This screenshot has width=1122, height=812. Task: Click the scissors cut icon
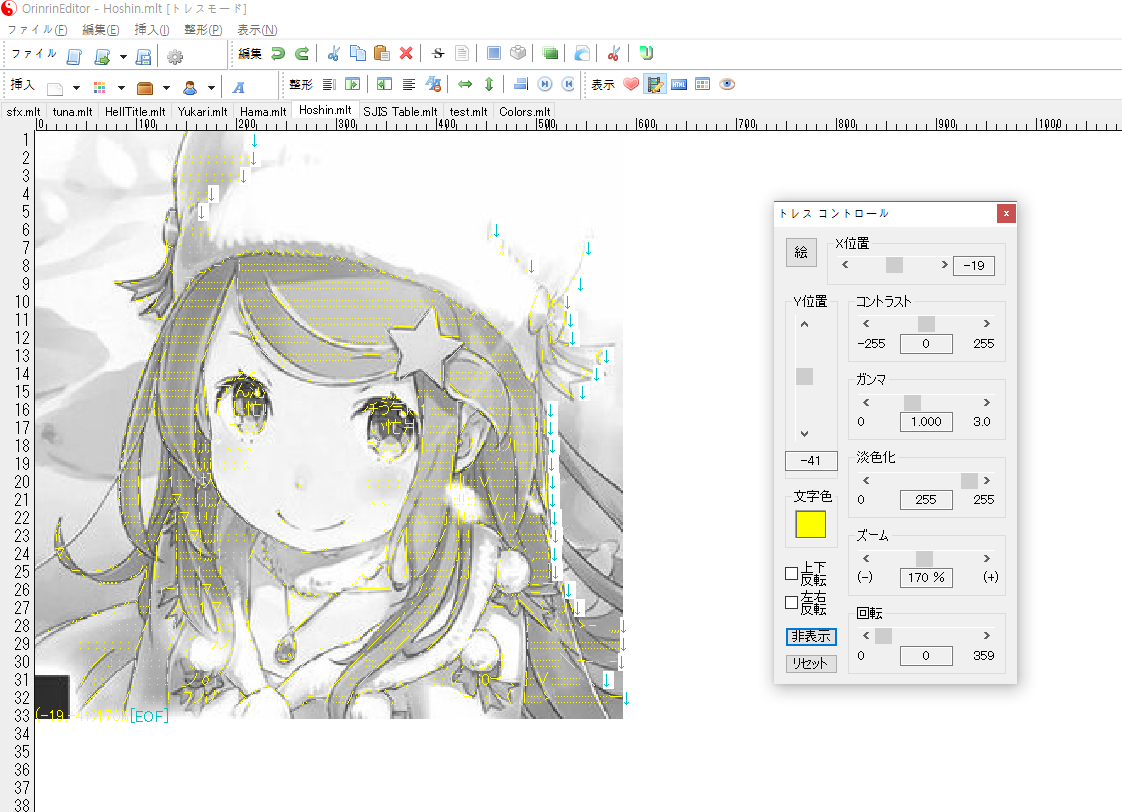(x=334, y=54)
